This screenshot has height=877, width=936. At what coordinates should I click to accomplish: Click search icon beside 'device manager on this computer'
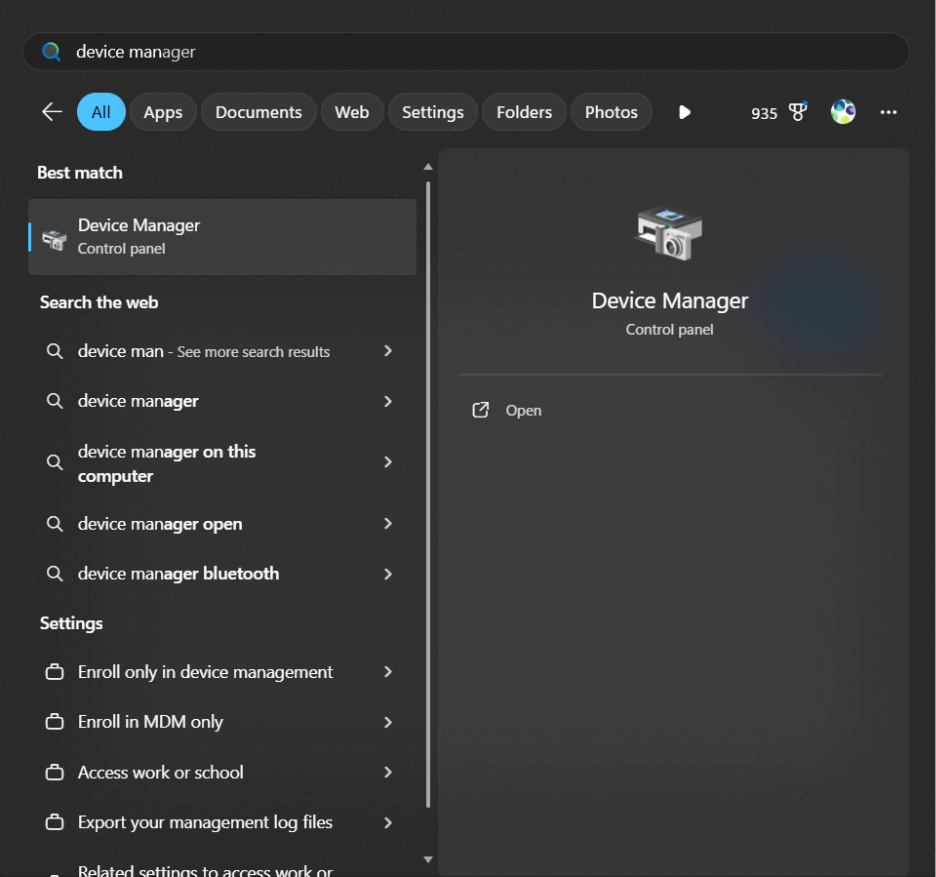[54, 462]
